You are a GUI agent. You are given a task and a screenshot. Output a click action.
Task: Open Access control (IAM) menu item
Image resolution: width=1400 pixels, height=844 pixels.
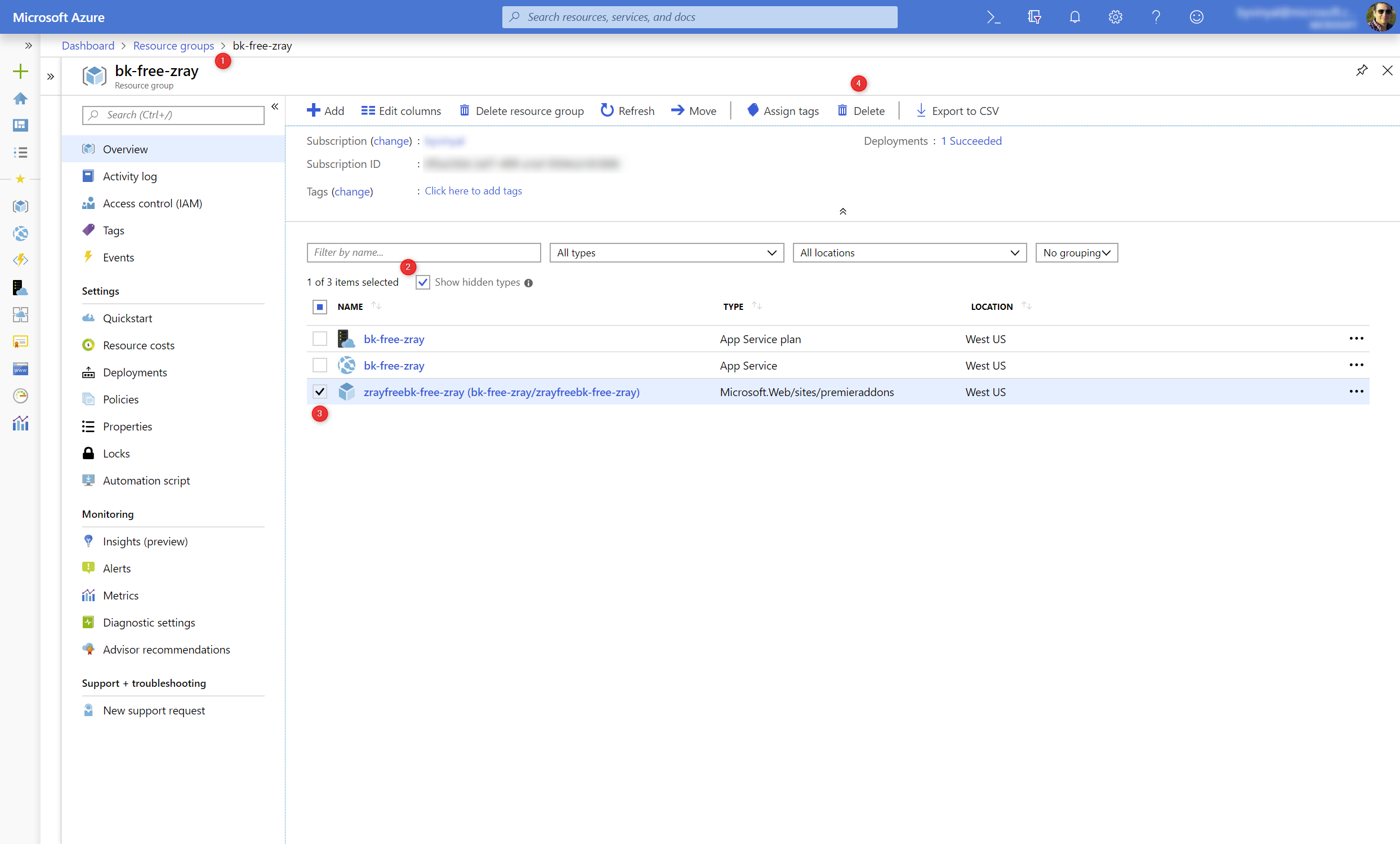(152, 203)
